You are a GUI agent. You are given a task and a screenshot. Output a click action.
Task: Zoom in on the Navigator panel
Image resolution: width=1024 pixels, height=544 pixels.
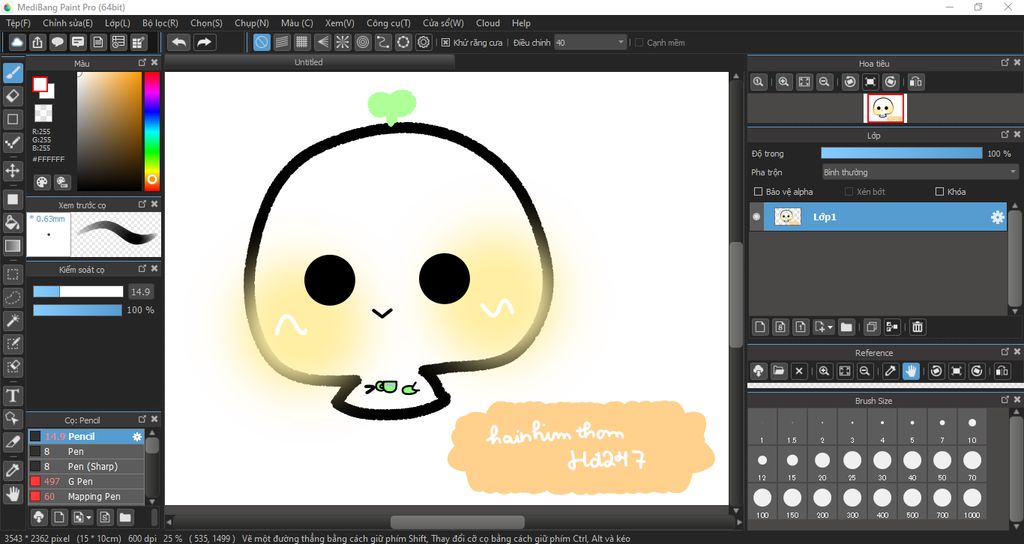(x=784, y=82)
